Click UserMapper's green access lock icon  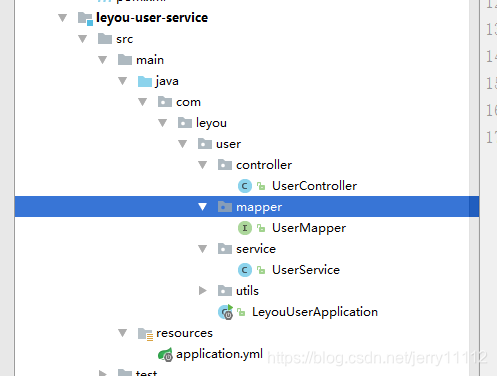click(x=261, y=228)
